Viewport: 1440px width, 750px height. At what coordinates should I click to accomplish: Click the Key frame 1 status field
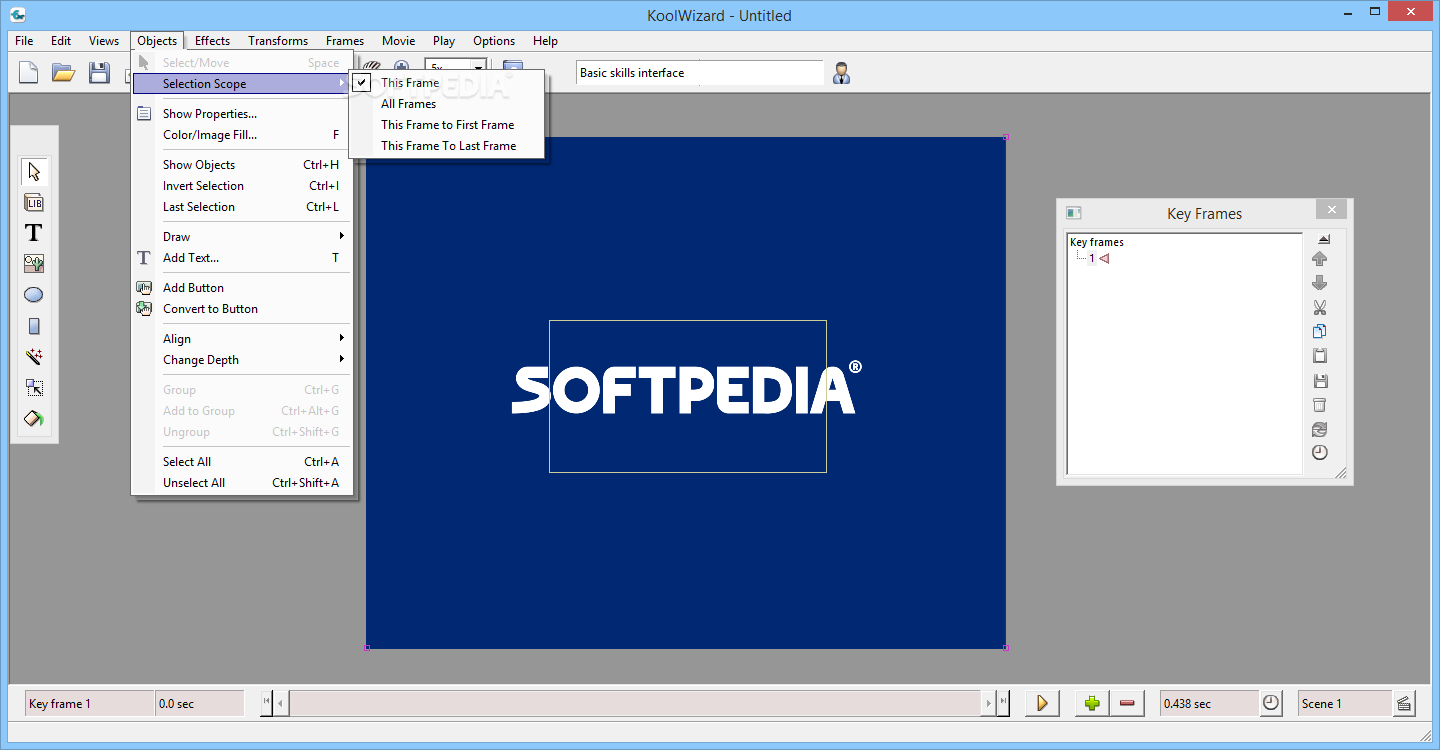tap(89, 703)
